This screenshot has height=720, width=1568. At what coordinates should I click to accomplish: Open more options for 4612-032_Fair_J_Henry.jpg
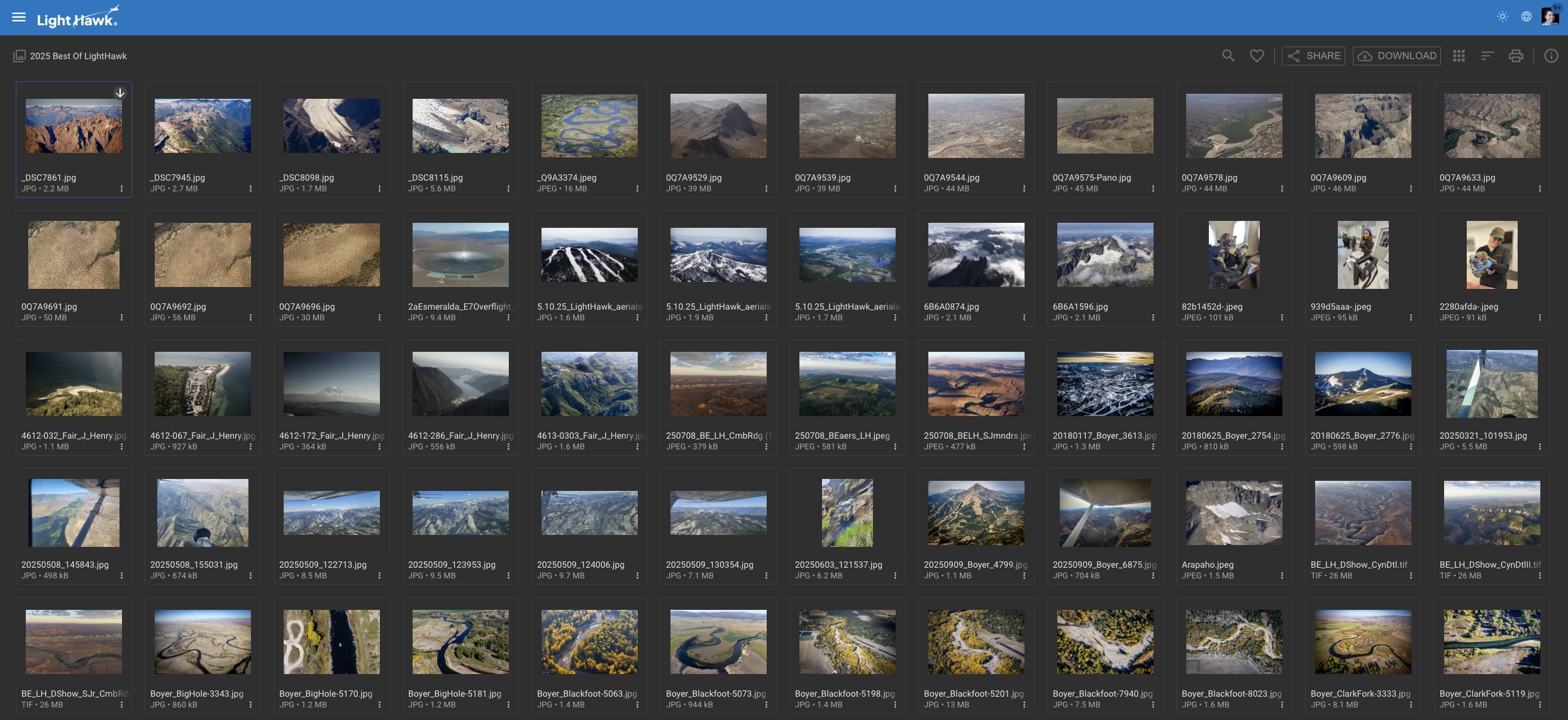tap(121, 447)
